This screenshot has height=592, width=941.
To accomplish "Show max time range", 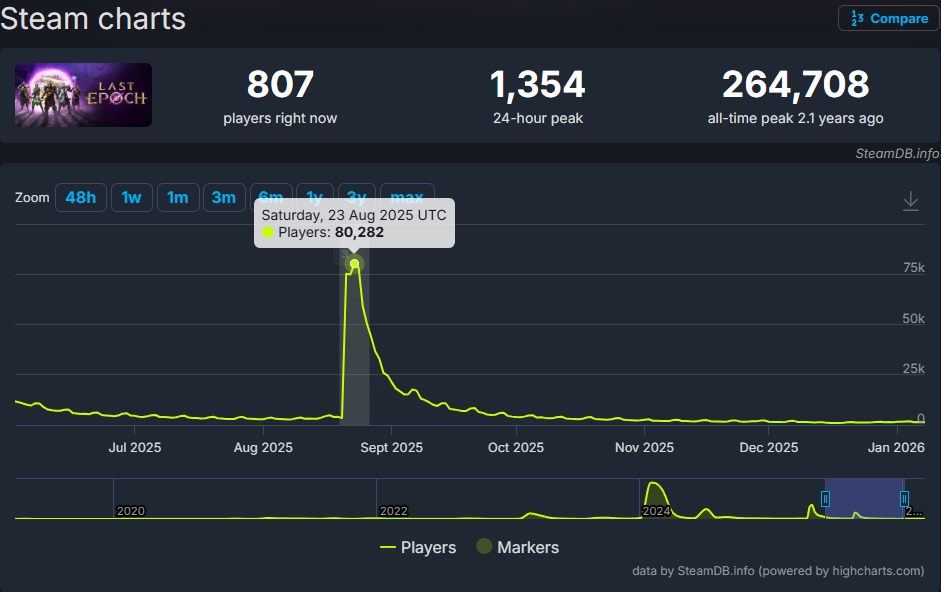I will [x=407, y=194].
